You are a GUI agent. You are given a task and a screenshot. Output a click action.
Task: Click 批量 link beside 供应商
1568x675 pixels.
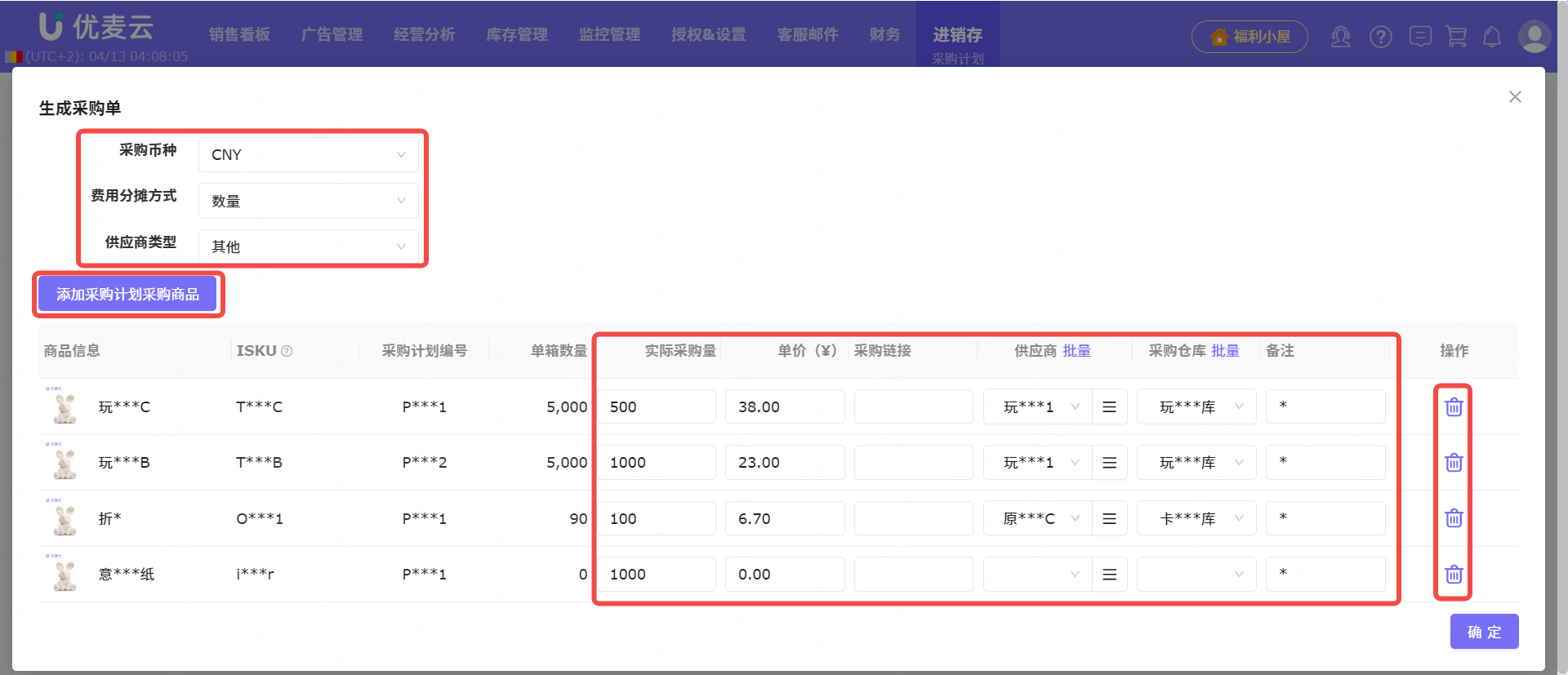point(1076,351)
